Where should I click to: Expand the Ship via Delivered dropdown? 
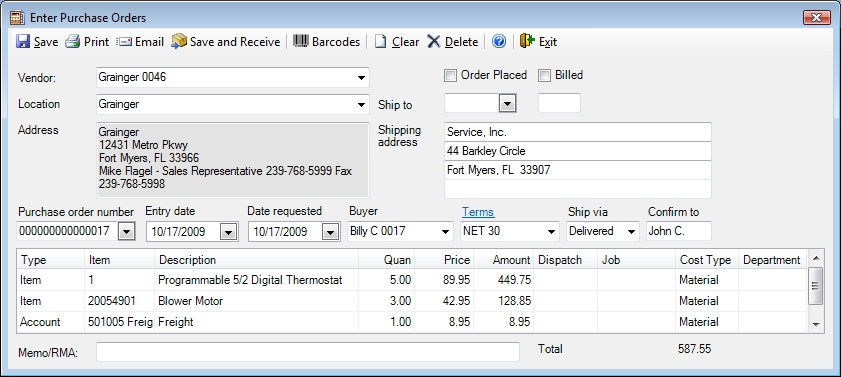(x=631, y=232)
